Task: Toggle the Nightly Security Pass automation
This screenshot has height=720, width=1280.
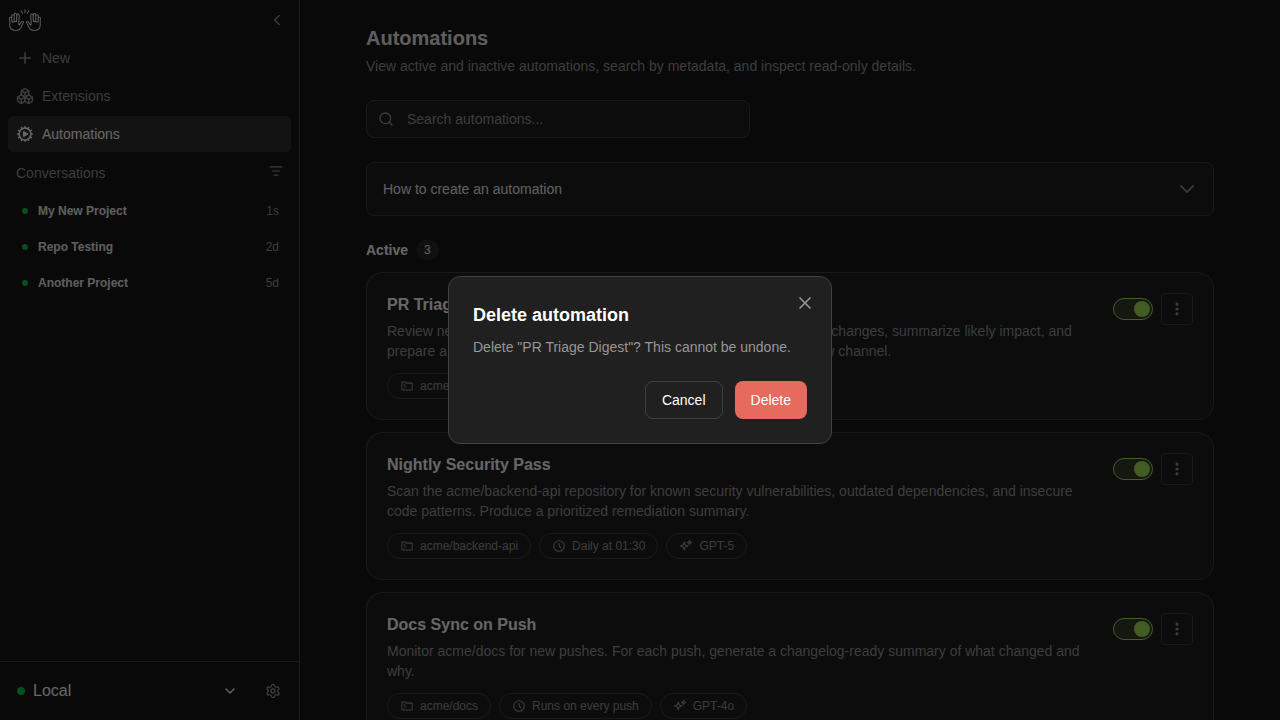Action: coord(1133,469)
